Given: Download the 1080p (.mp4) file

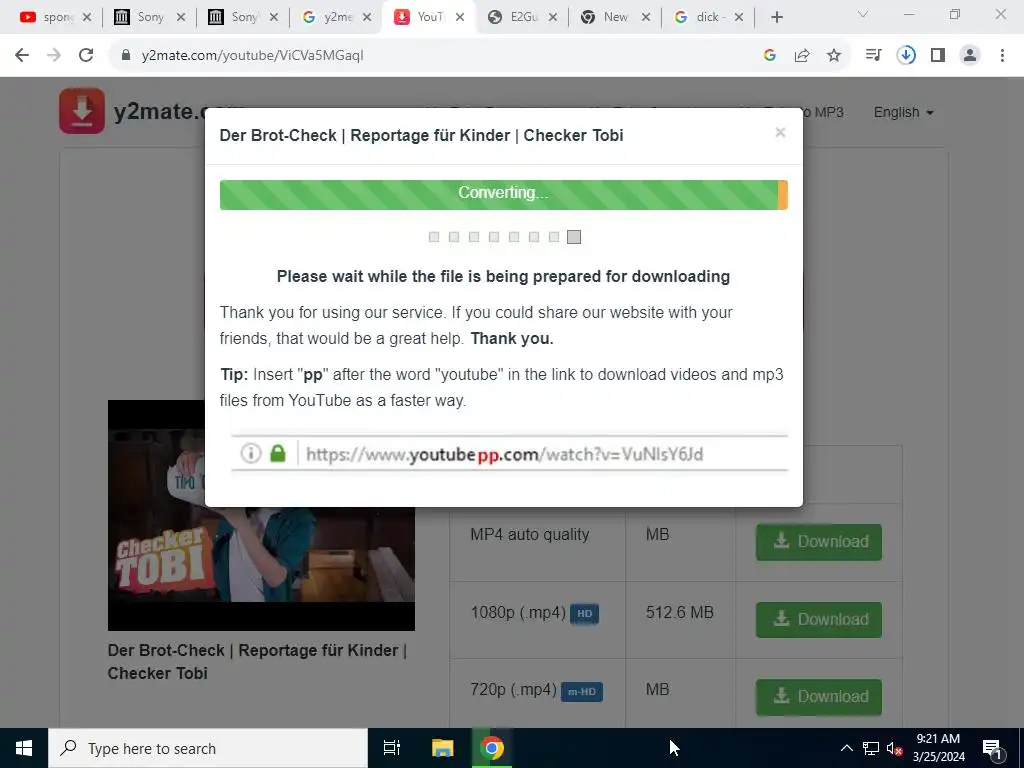Looking at the screenshot, I should [818, 620].
